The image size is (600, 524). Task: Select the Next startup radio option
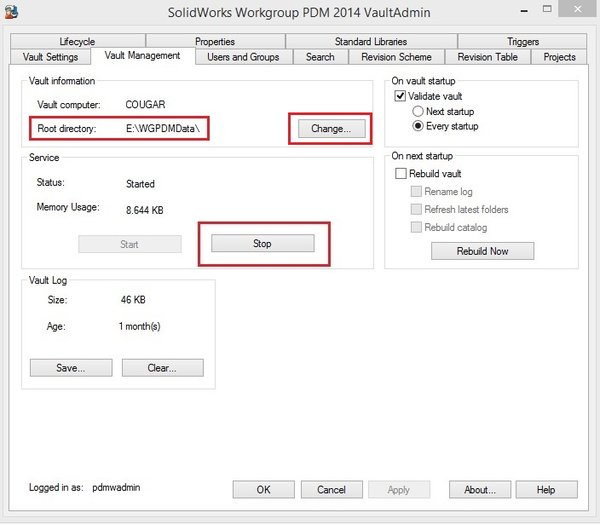418,111
